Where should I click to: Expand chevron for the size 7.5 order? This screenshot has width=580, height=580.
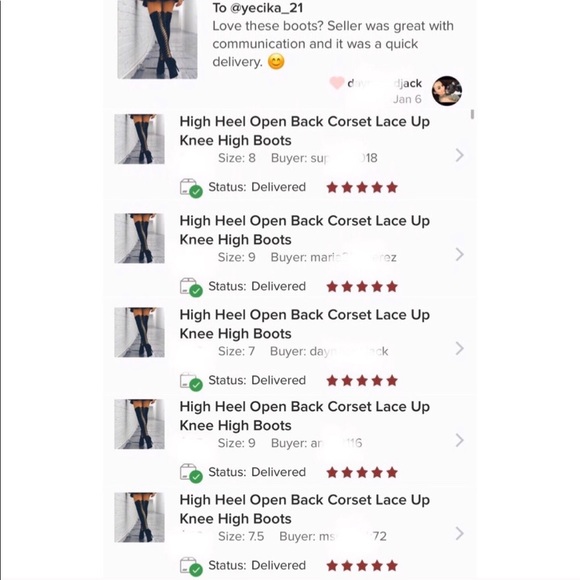click(x=459, y=533)
